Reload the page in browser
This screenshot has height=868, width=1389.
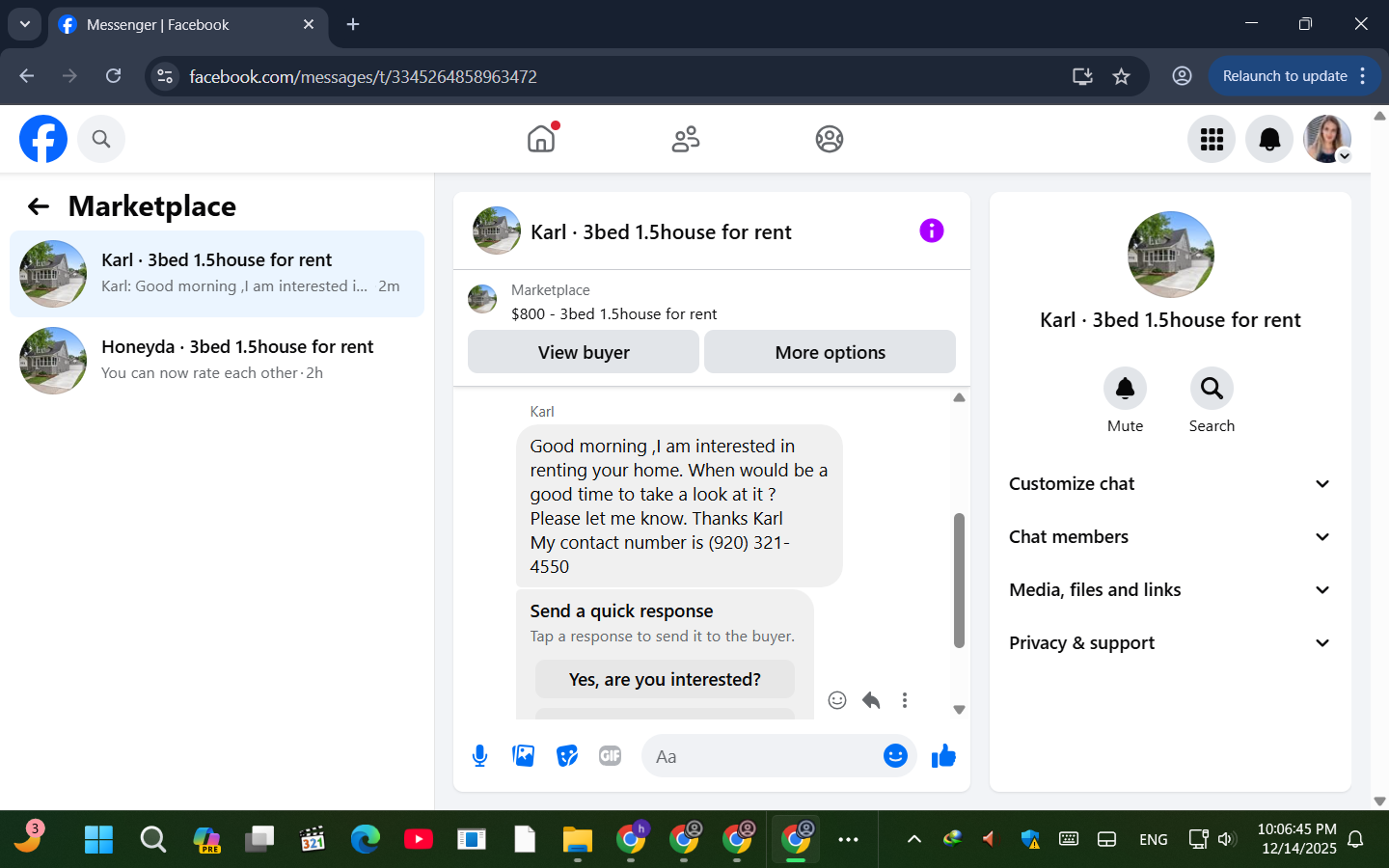(x=113, y=76)
